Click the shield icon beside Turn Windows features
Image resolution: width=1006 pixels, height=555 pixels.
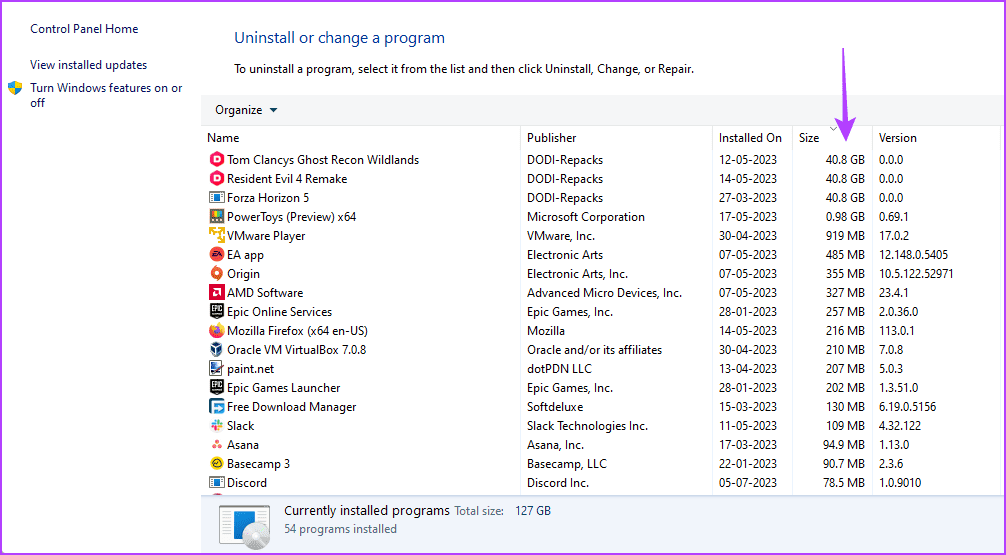pos(15,88)
